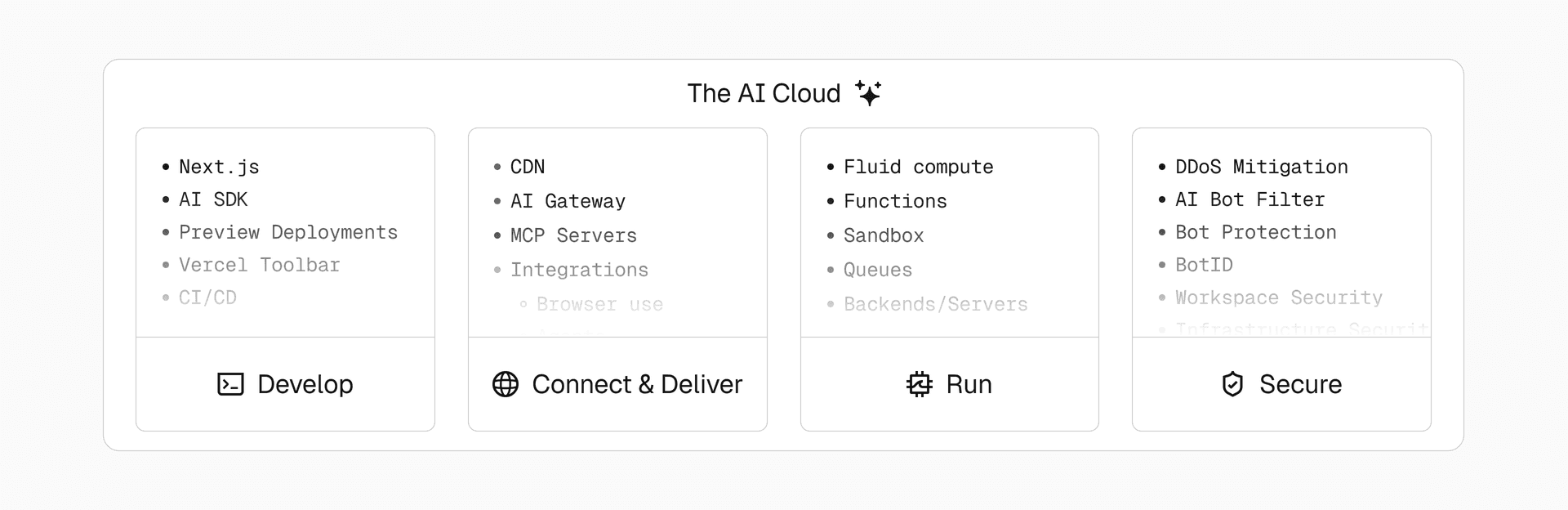Select the Connect & Deliver category label
The height and width of the screenshot is (510, 1568).
pos(636,384)
